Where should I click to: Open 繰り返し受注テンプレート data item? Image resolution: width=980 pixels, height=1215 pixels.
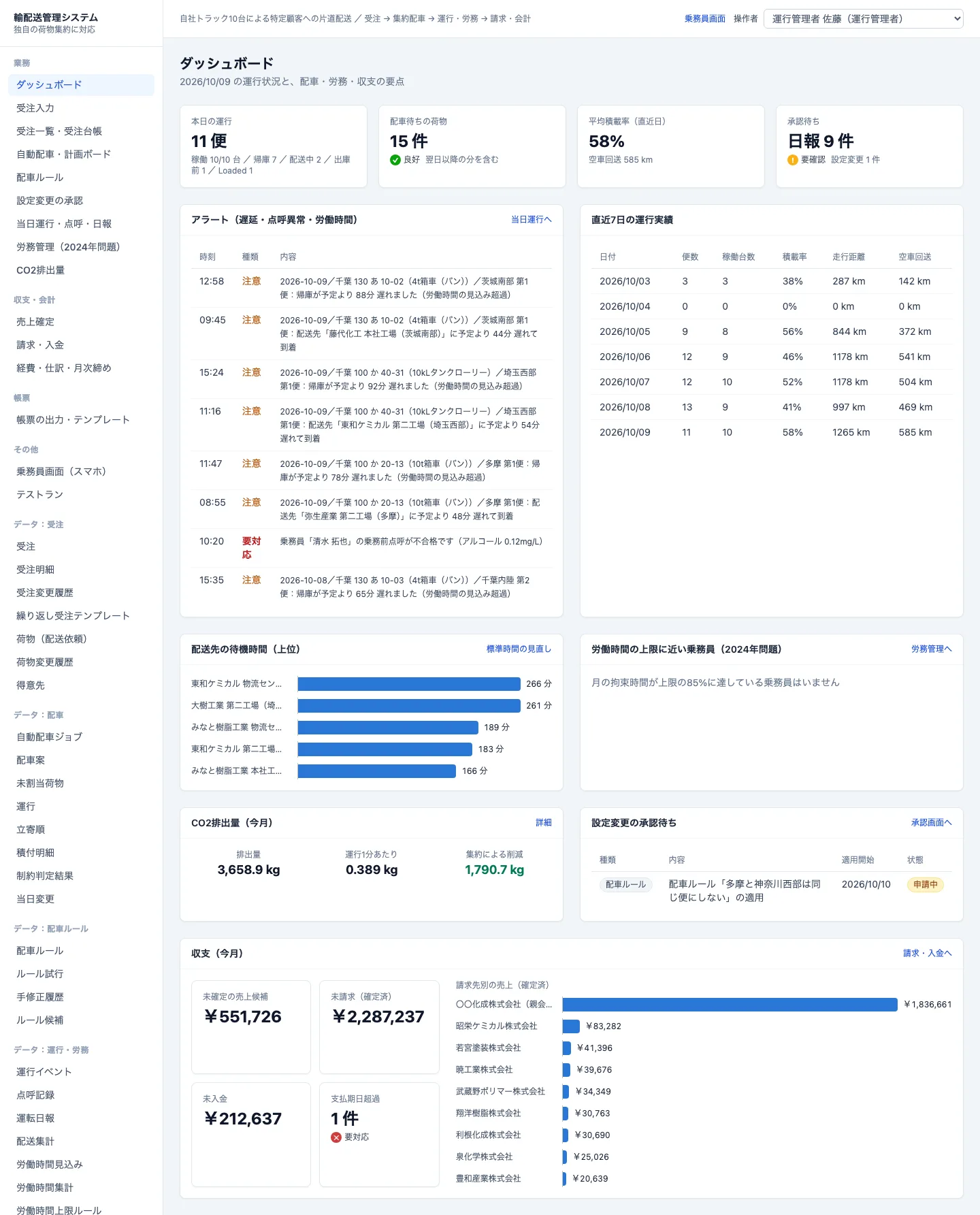click(81, 616)
